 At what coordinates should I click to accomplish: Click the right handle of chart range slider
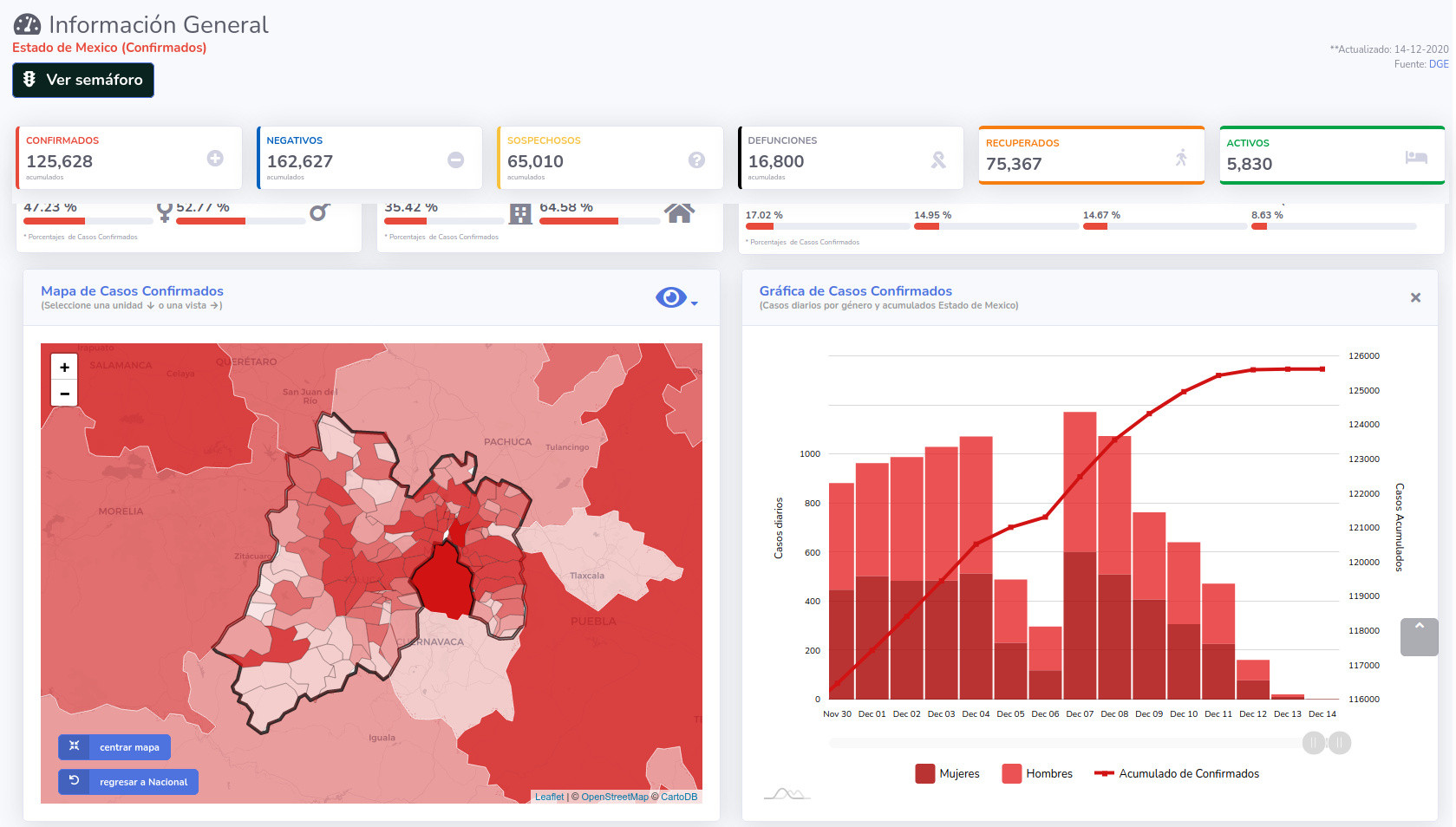(1340, 743)
